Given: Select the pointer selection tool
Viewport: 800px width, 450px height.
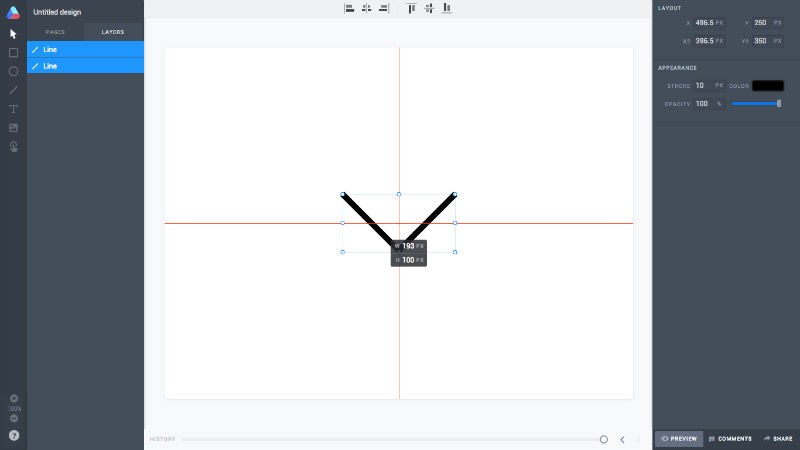Looking at the screenshot, I should (13, 34).
